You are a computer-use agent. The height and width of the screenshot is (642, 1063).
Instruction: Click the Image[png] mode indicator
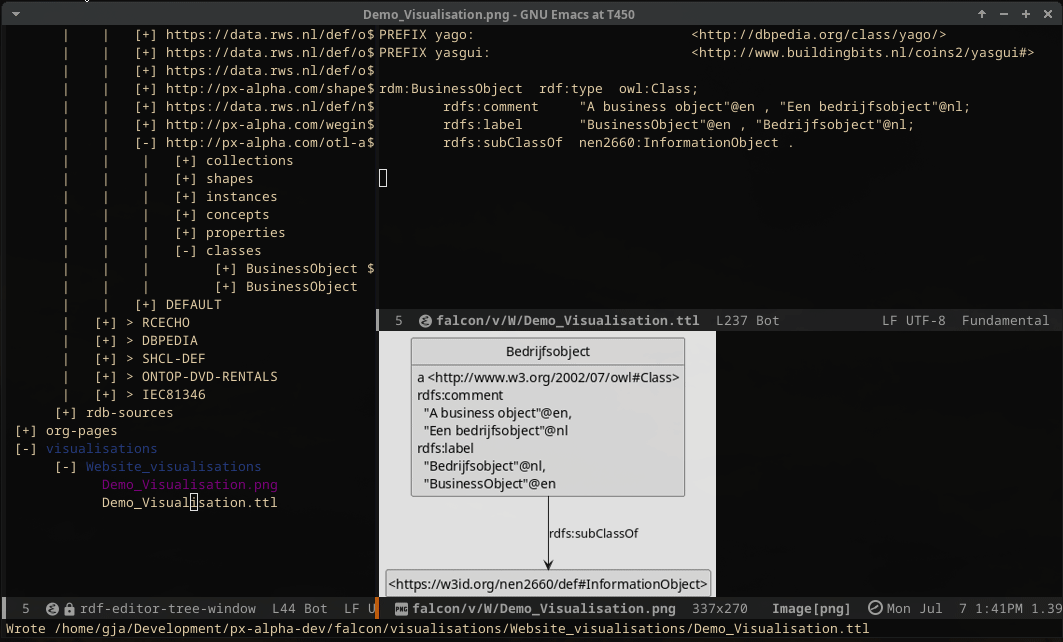811,608
